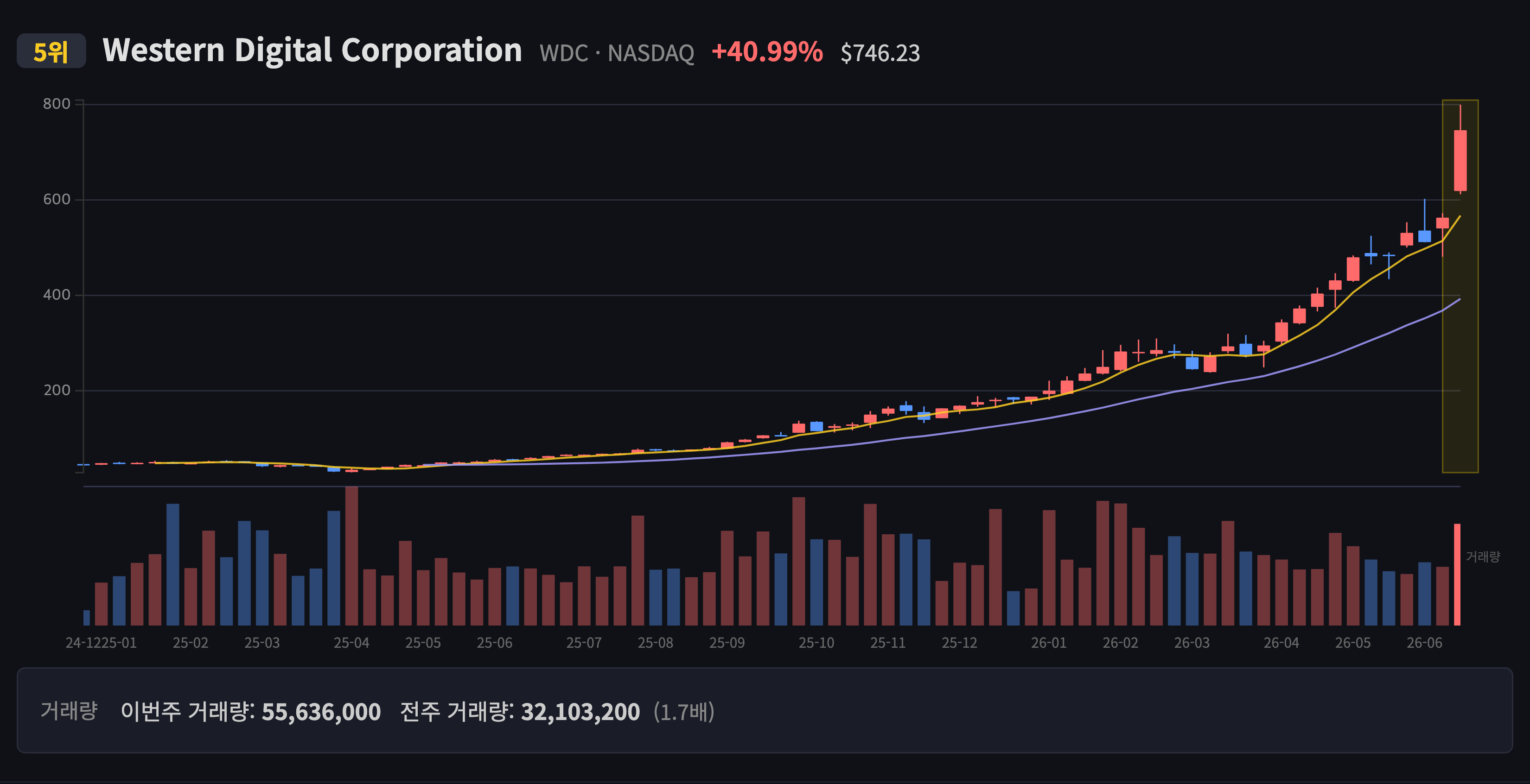Click the WDC · NASDAQ ticker label
Image resolution: width=1530 pixels, height=784 pixels.
click(x=617, y=53)
